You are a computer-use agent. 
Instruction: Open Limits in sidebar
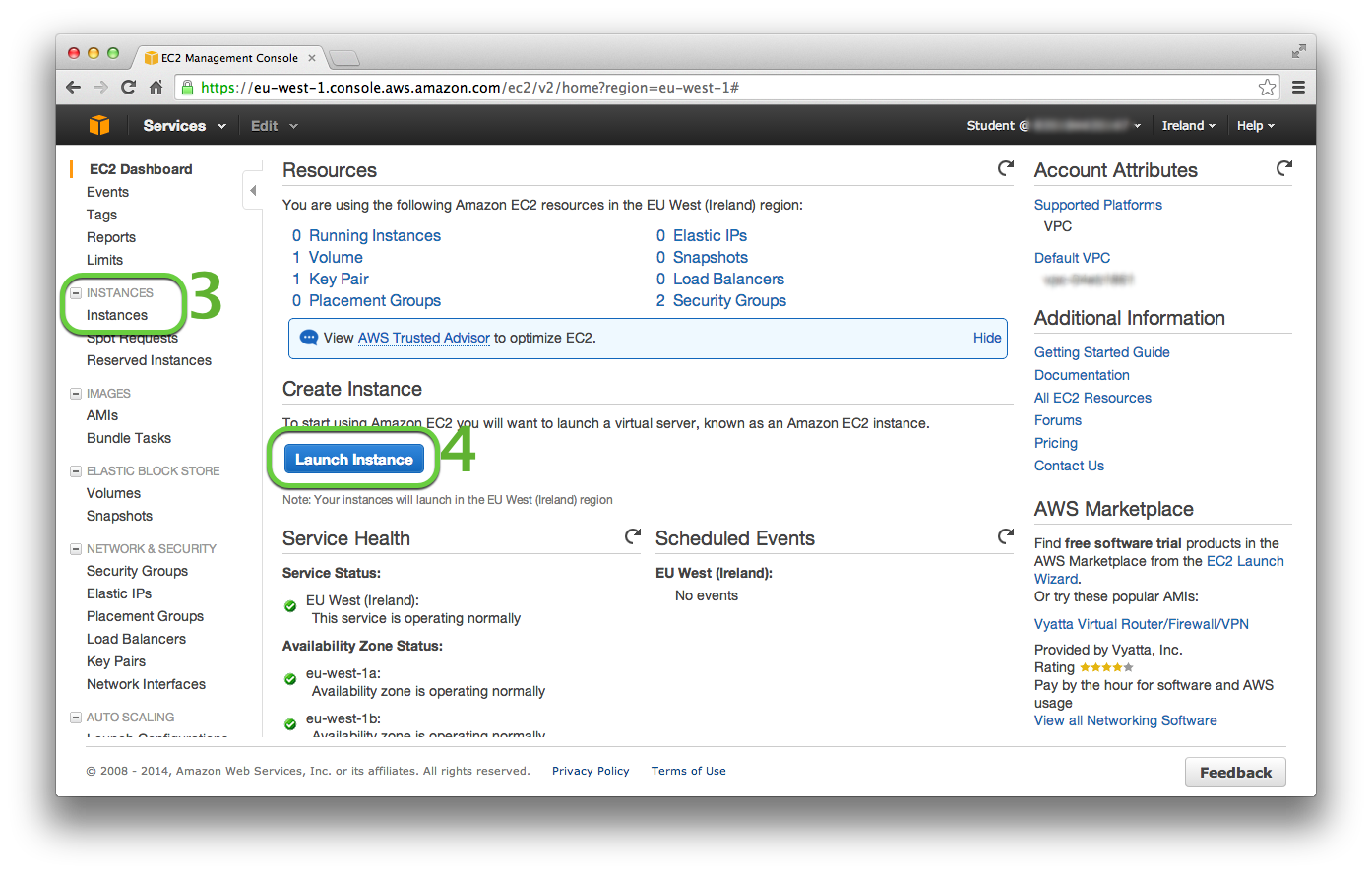pos(104,260)
